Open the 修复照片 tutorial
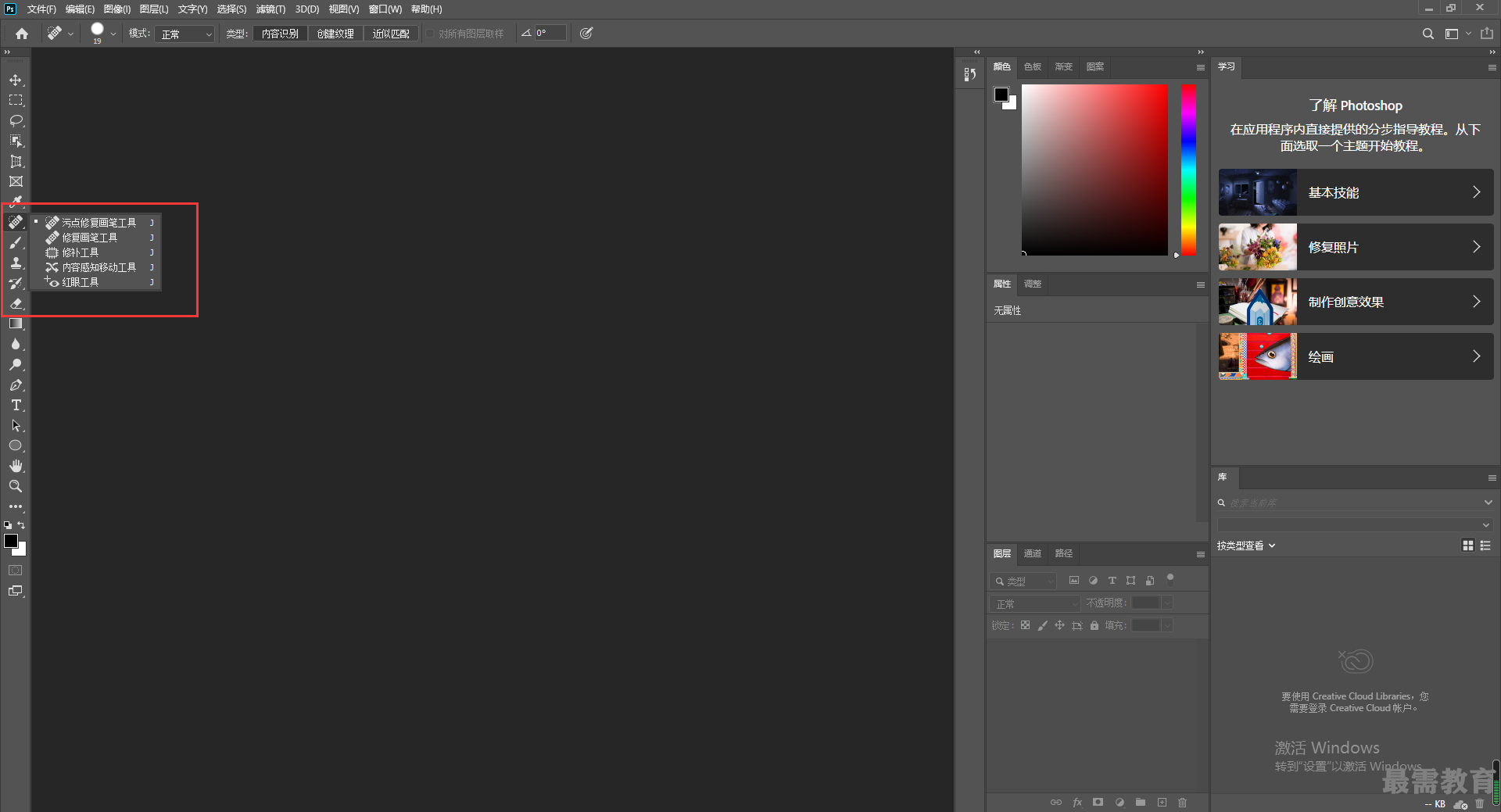 (1356, 247)
